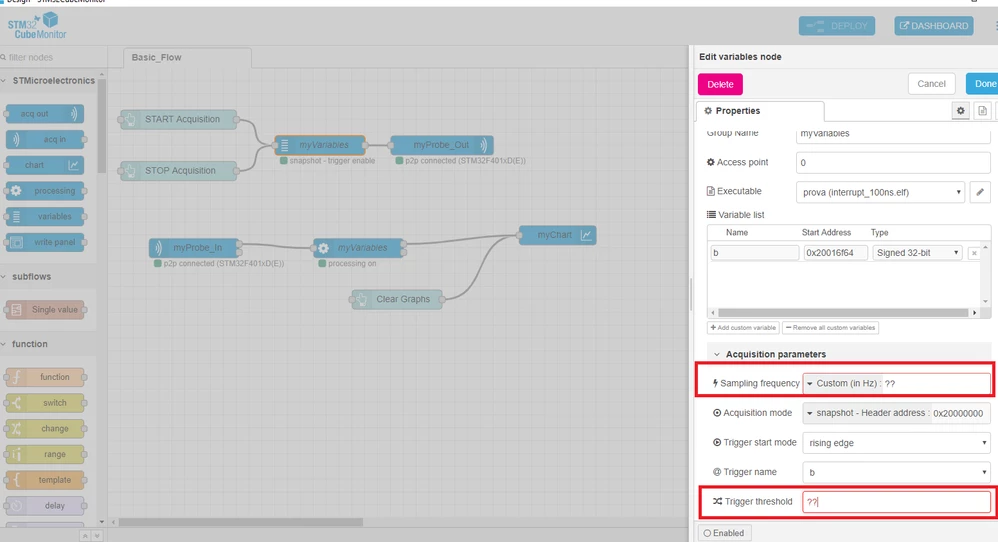Select the myVariables variables node in flow
Viewport: 998px width, 542px height.
pos(320,145)
